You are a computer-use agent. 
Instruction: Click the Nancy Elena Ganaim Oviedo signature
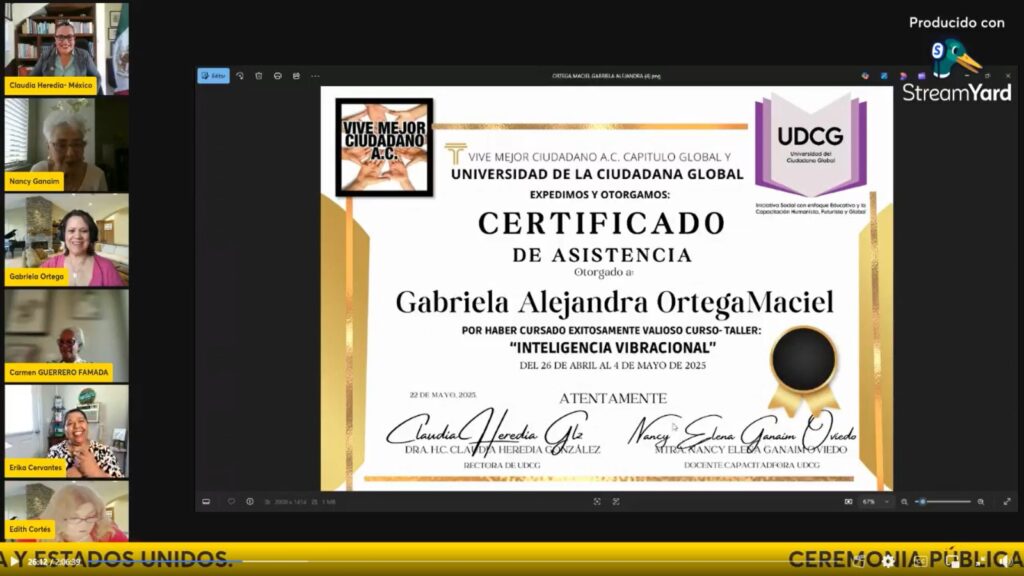click(x=742, y=431)
